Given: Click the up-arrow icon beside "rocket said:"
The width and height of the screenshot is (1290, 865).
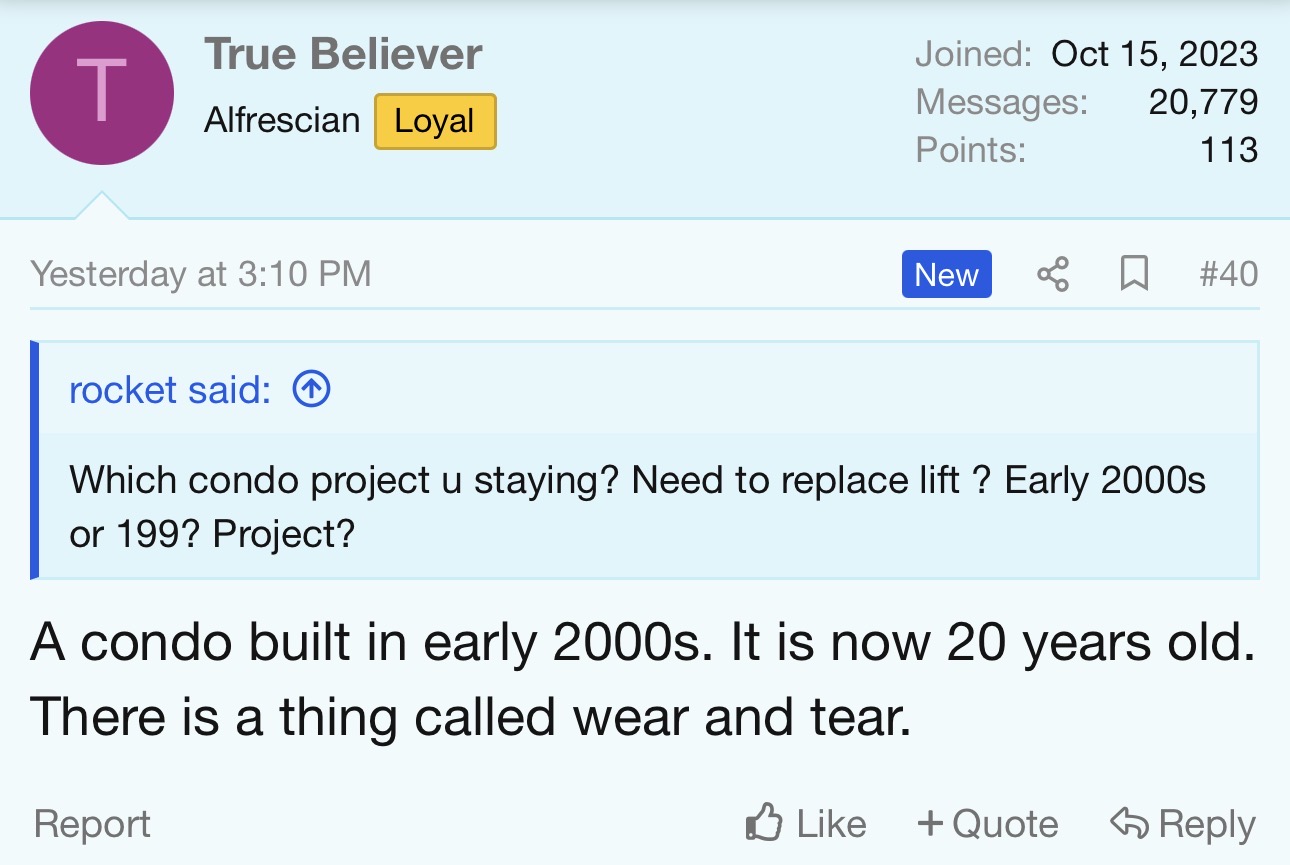Looking at the screenshot, I should point(311,390).
